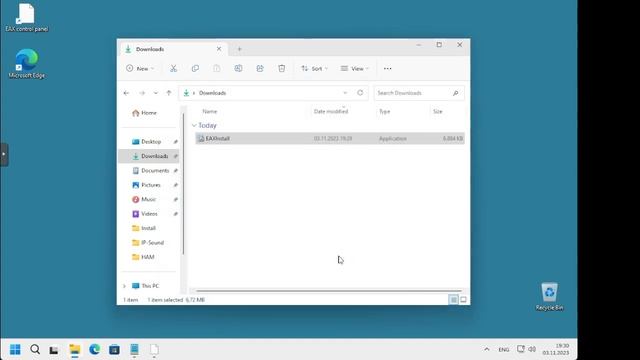
Task: Open the HAM folder in sidebar
Action: 143,257
